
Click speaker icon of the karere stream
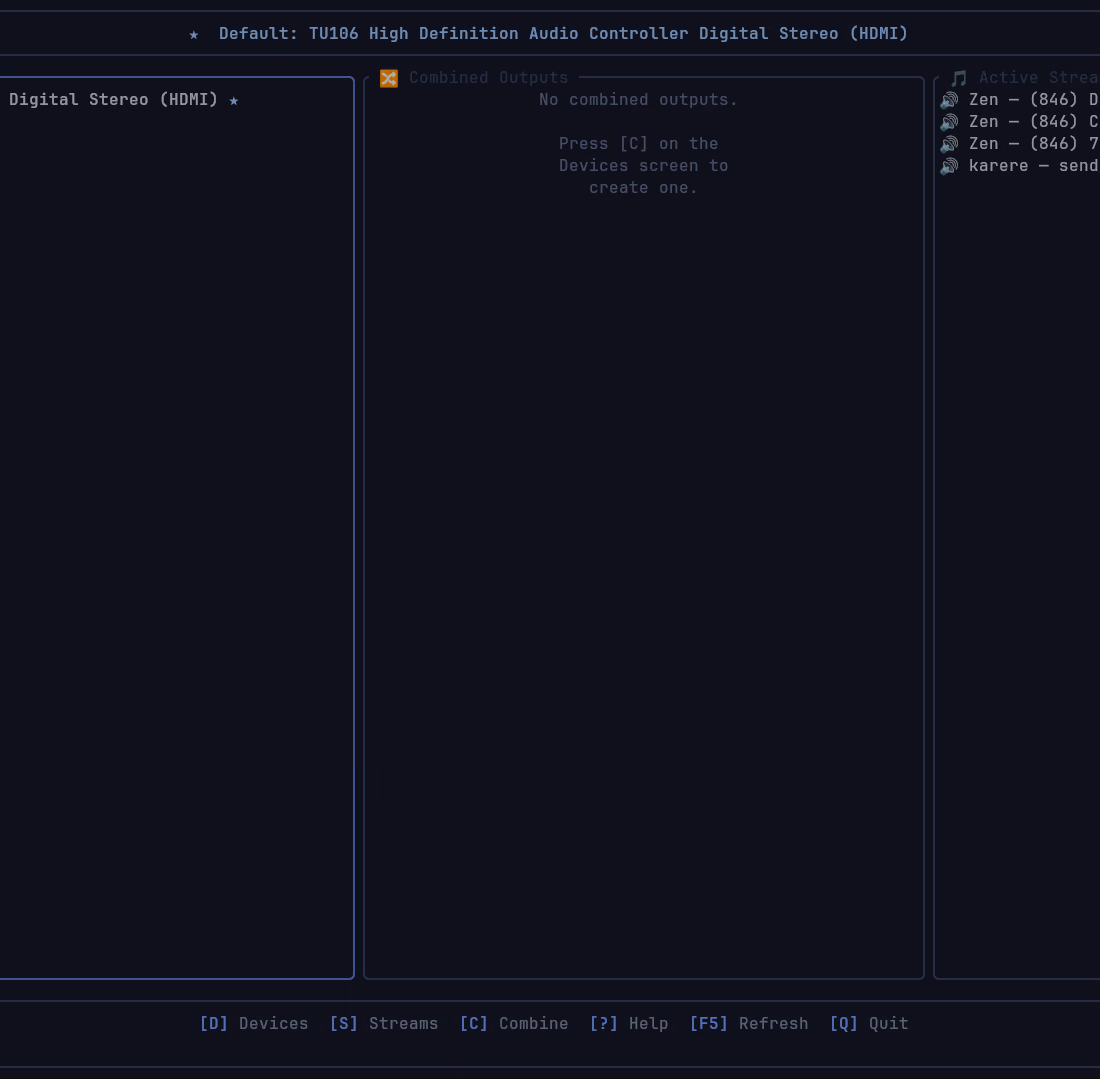tap(949, 166)
